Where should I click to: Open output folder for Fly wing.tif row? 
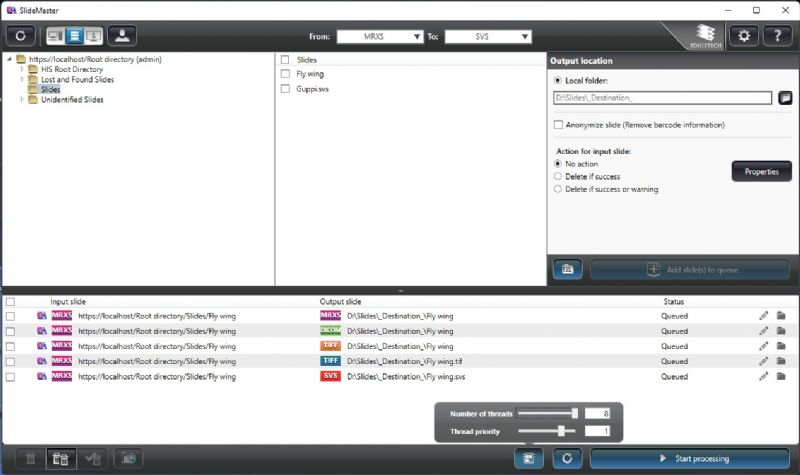[x=781, y=361]
